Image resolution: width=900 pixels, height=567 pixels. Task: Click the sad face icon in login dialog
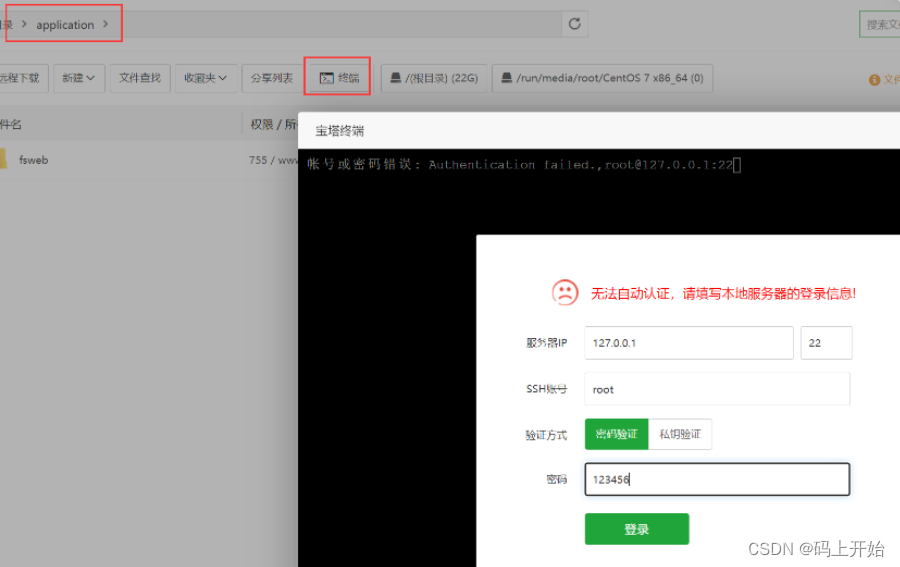click(x=565, y=293)
